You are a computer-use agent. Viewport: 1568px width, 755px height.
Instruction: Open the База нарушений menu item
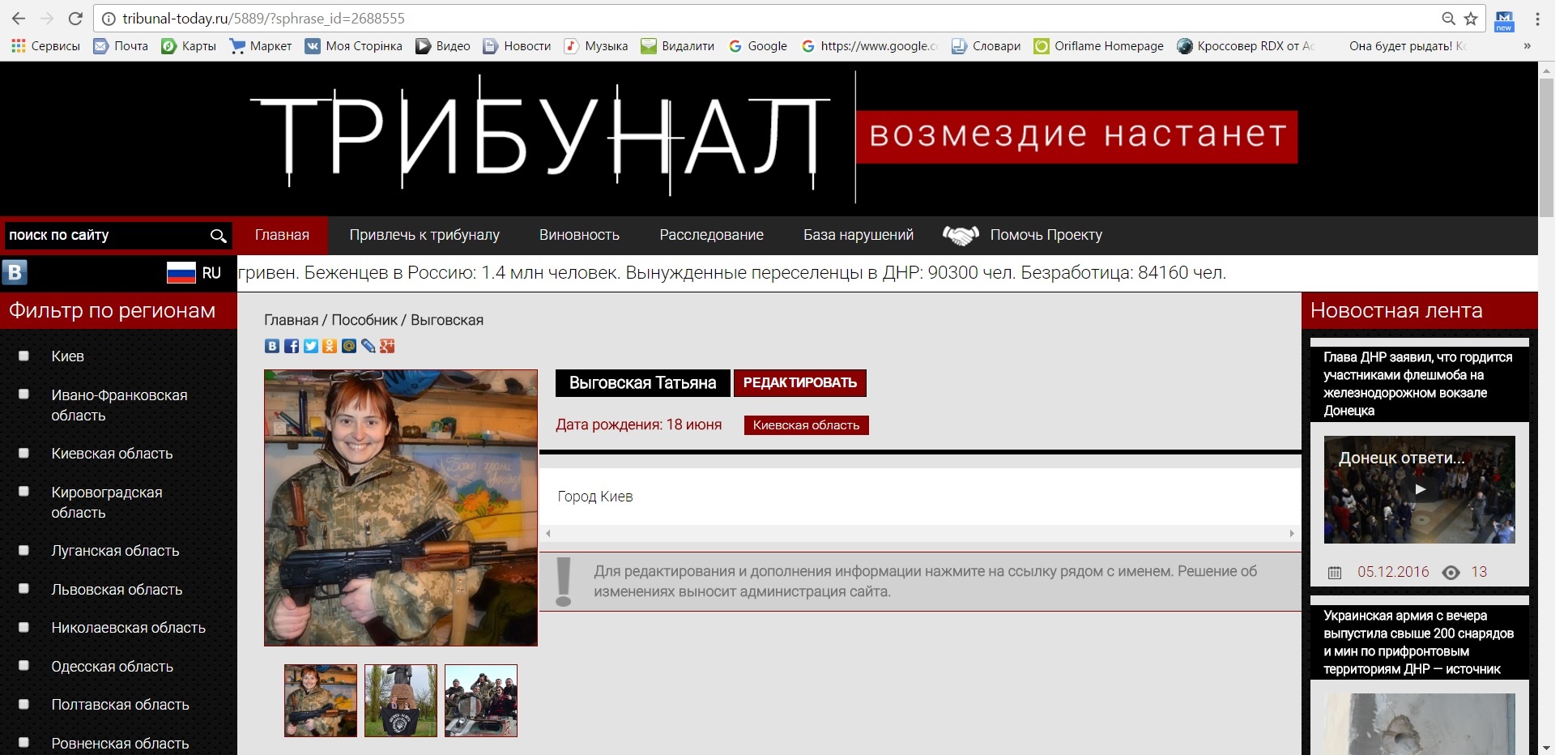coord(859,235)
